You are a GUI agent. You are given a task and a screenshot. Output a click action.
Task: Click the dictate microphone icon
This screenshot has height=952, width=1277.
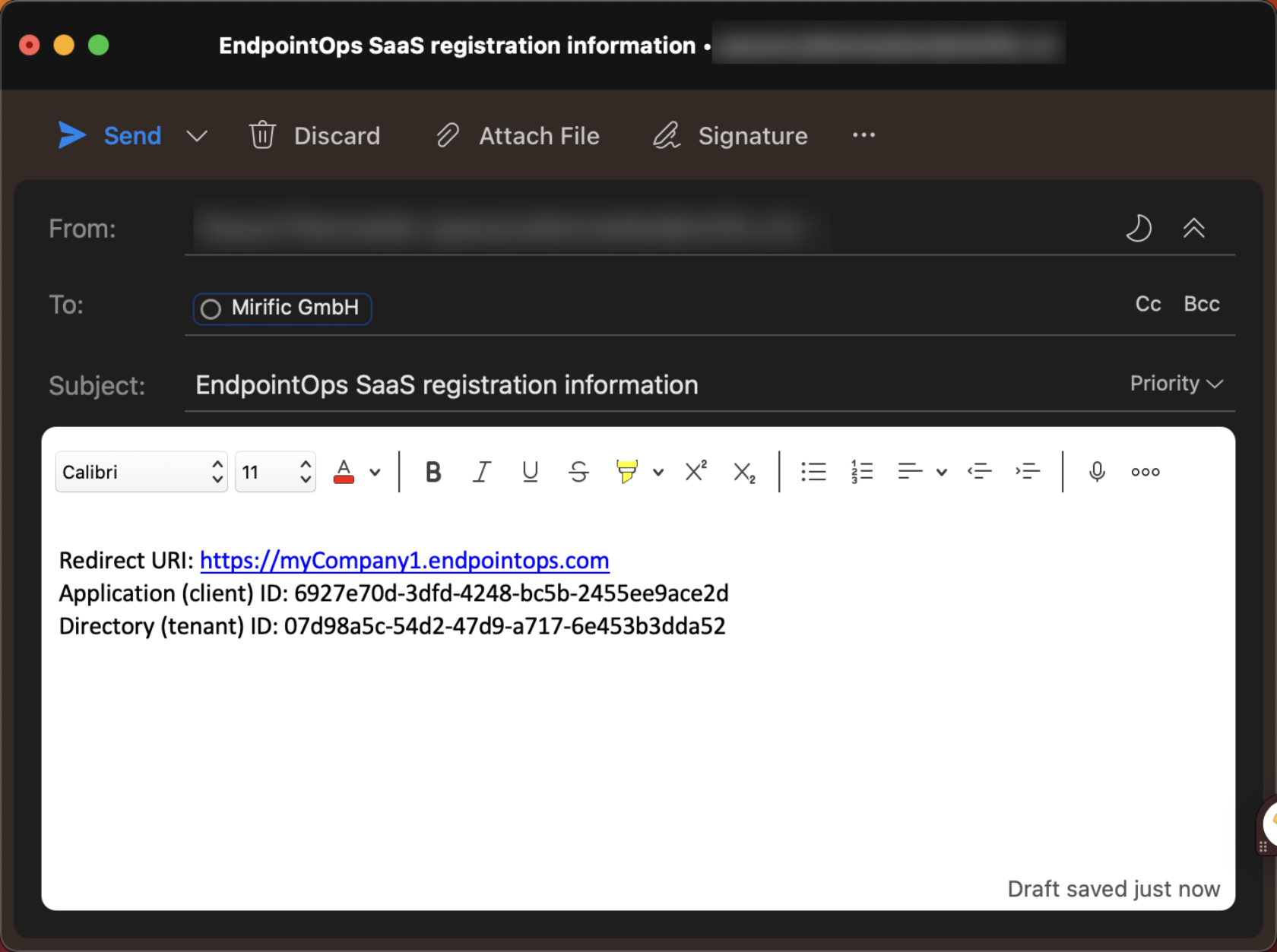tap(1096, 472)
